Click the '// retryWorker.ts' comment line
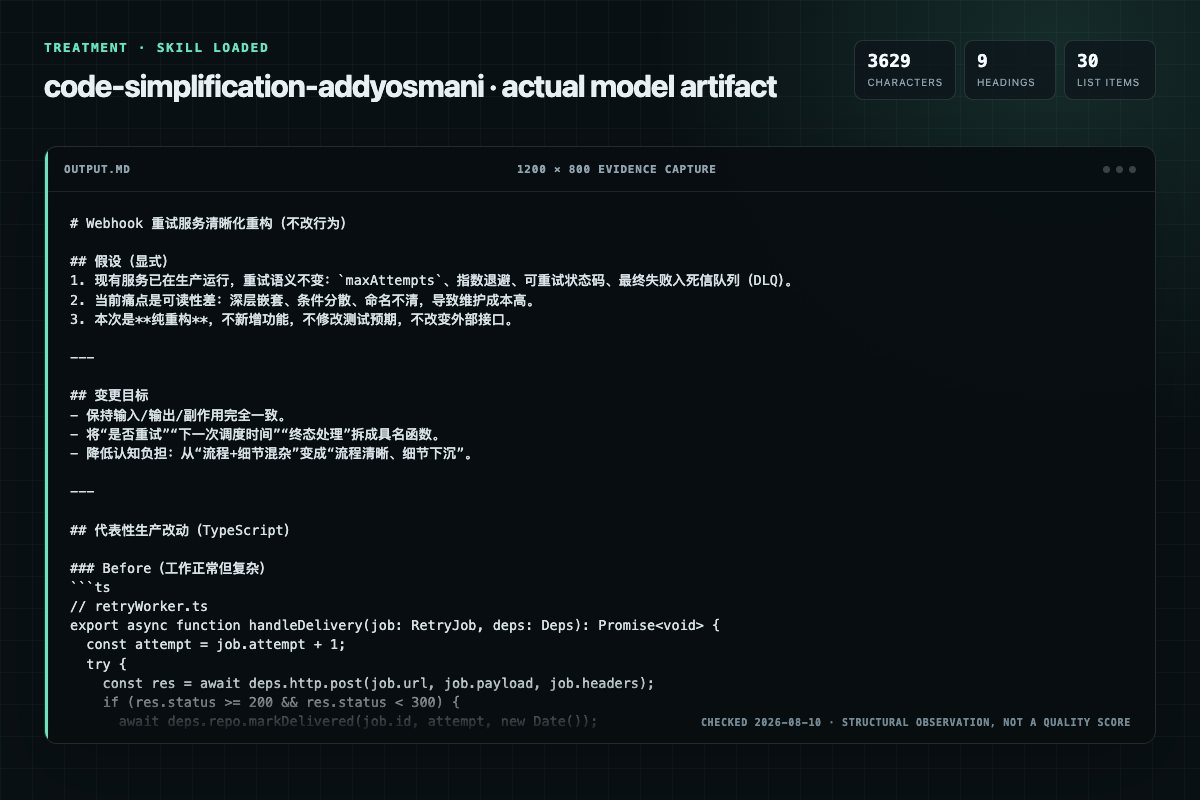The height and width of the screenshot is (800, 1200). tap(139, 606)
